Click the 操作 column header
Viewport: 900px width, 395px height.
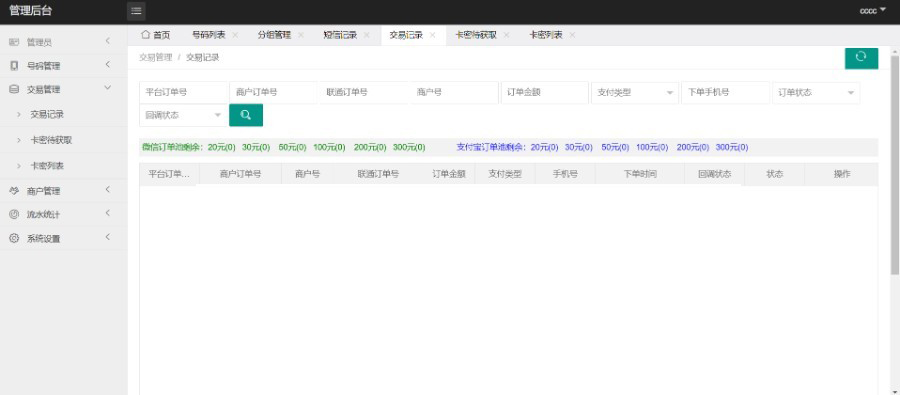click(842, 174)
